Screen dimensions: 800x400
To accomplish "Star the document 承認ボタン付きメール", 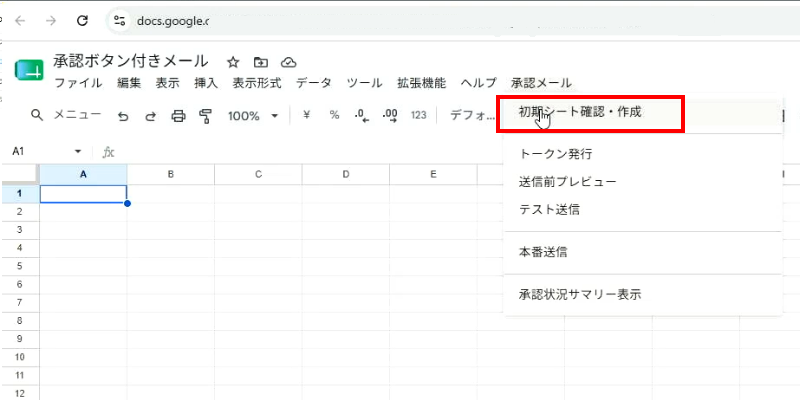I will (x=233, y=63).
